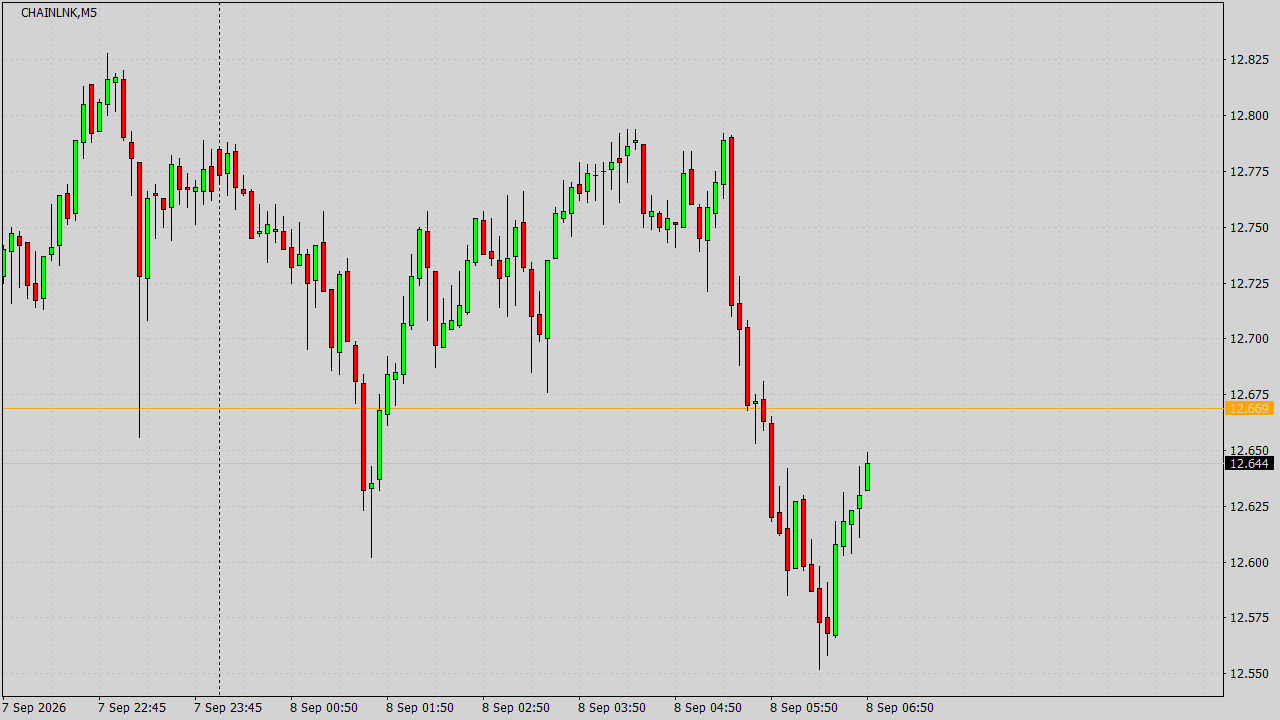Click the 8 Sep 04:50 time label
This screenshot has height=720, width=1280.
708,708
